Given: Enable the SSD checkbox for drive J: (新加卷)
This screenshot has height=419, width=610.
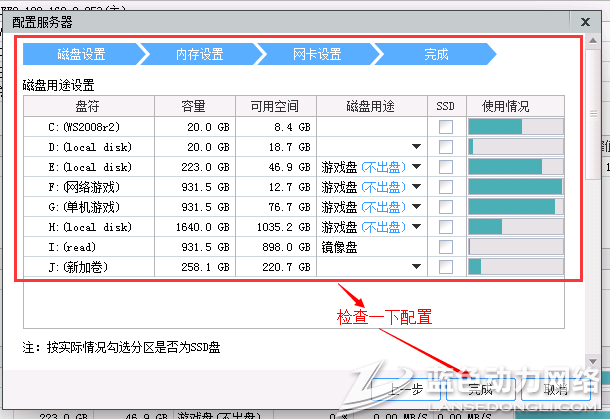Looking at the screenshot, I should (x=446, y=267).
